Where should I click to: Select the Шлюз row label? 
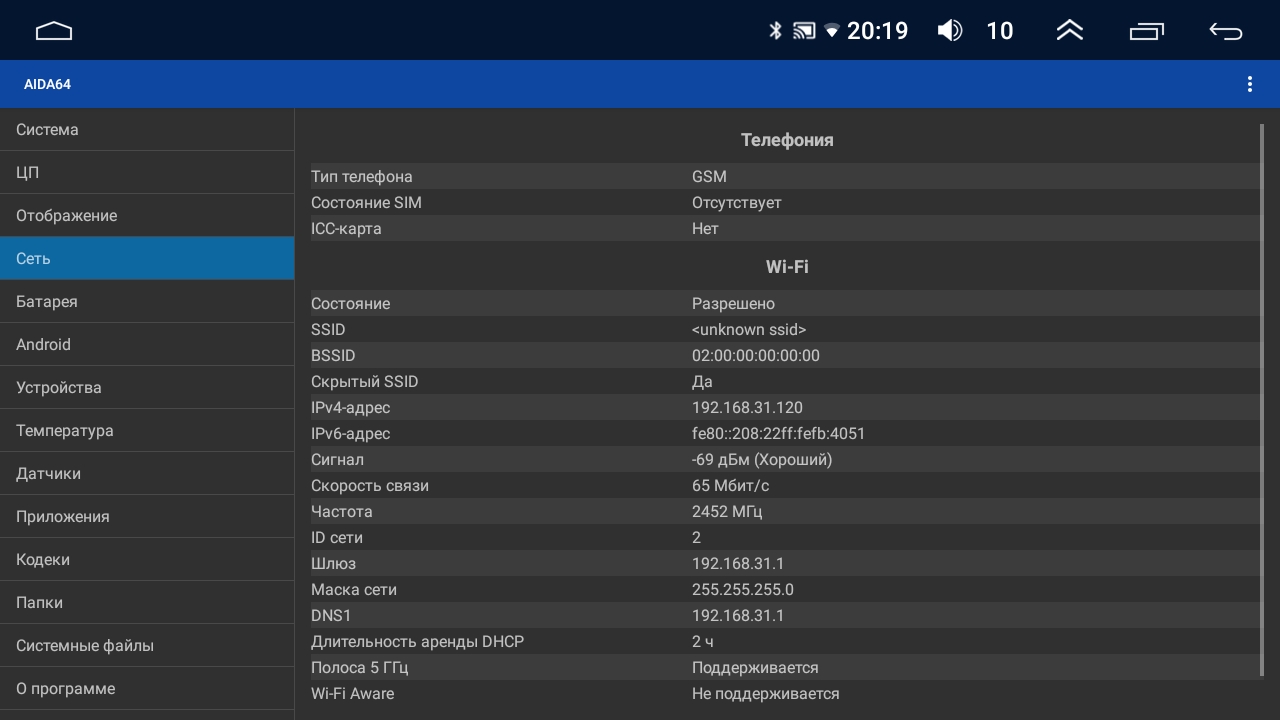tap(333, 564)
